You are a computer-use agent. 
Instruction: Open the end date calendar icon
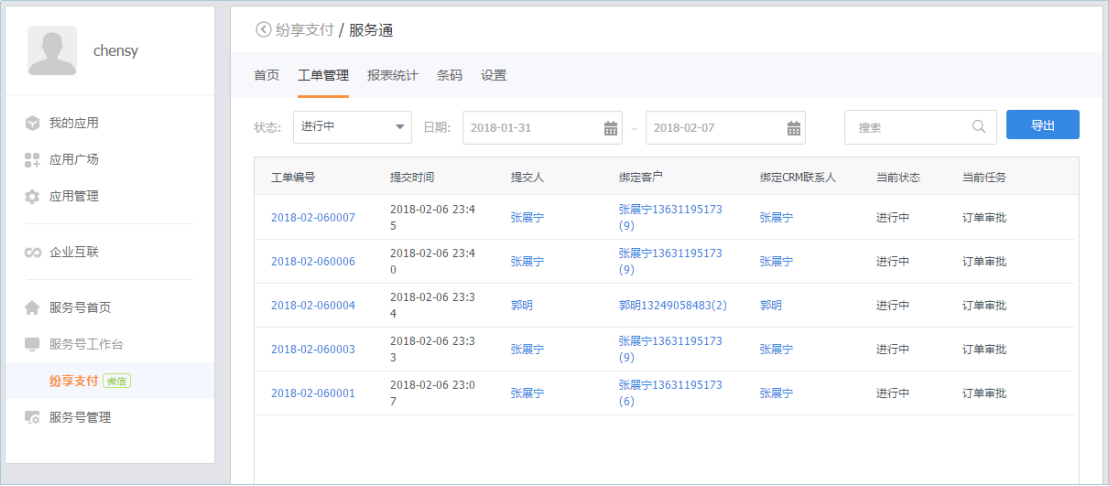coord(793,128)
